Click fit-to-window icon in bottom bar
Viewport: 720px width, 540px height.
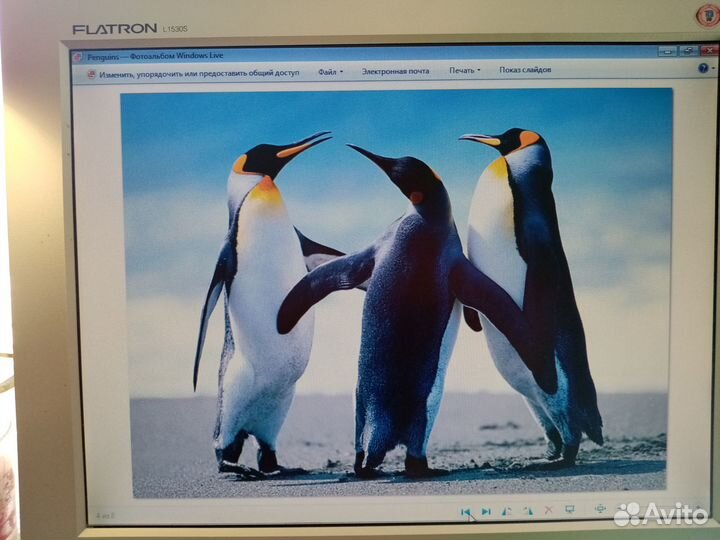pos(600,509)
